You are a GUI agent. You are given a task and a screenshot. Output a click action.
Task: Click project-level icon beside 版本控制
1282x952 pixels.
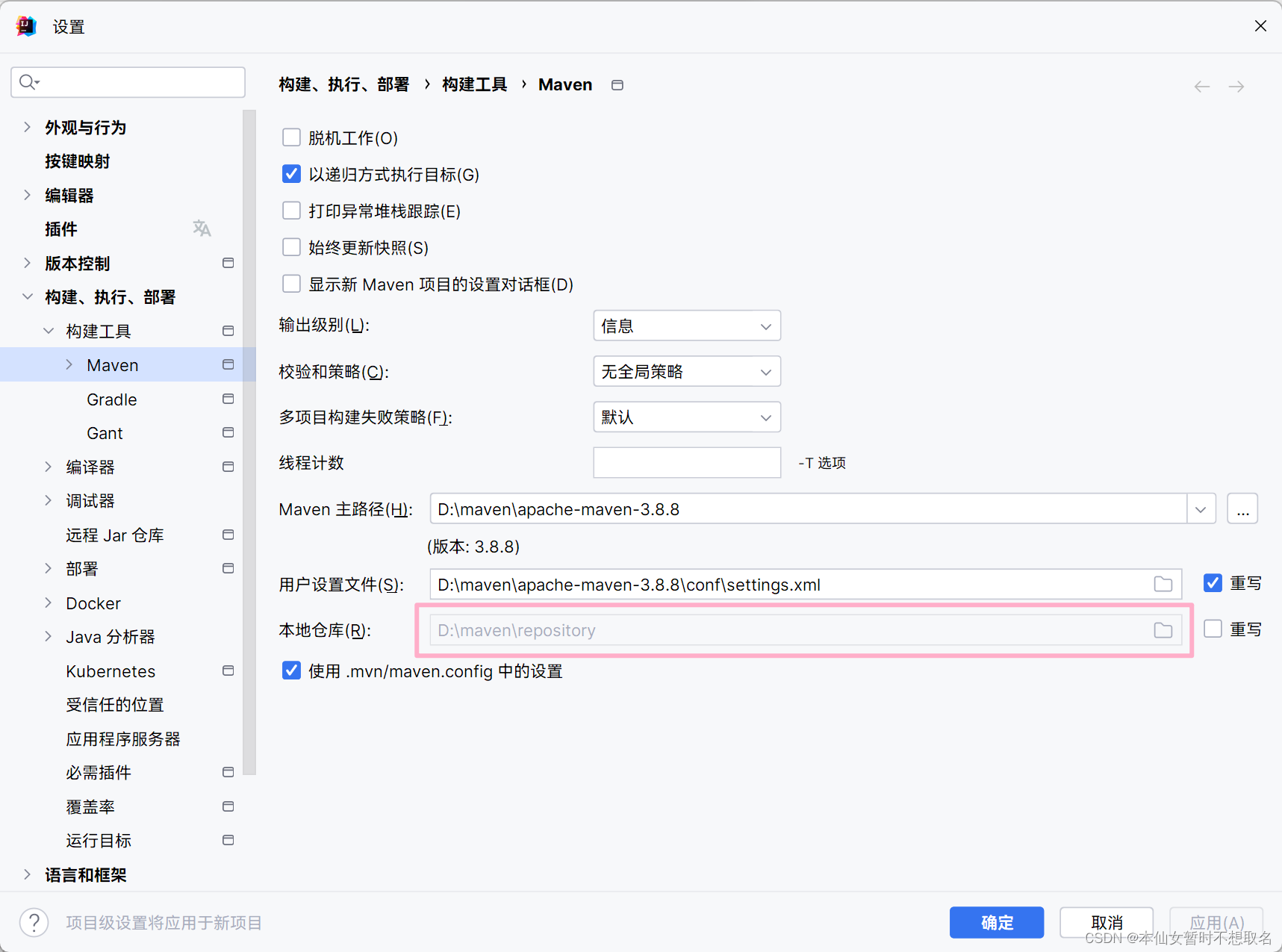pos(228,263)
